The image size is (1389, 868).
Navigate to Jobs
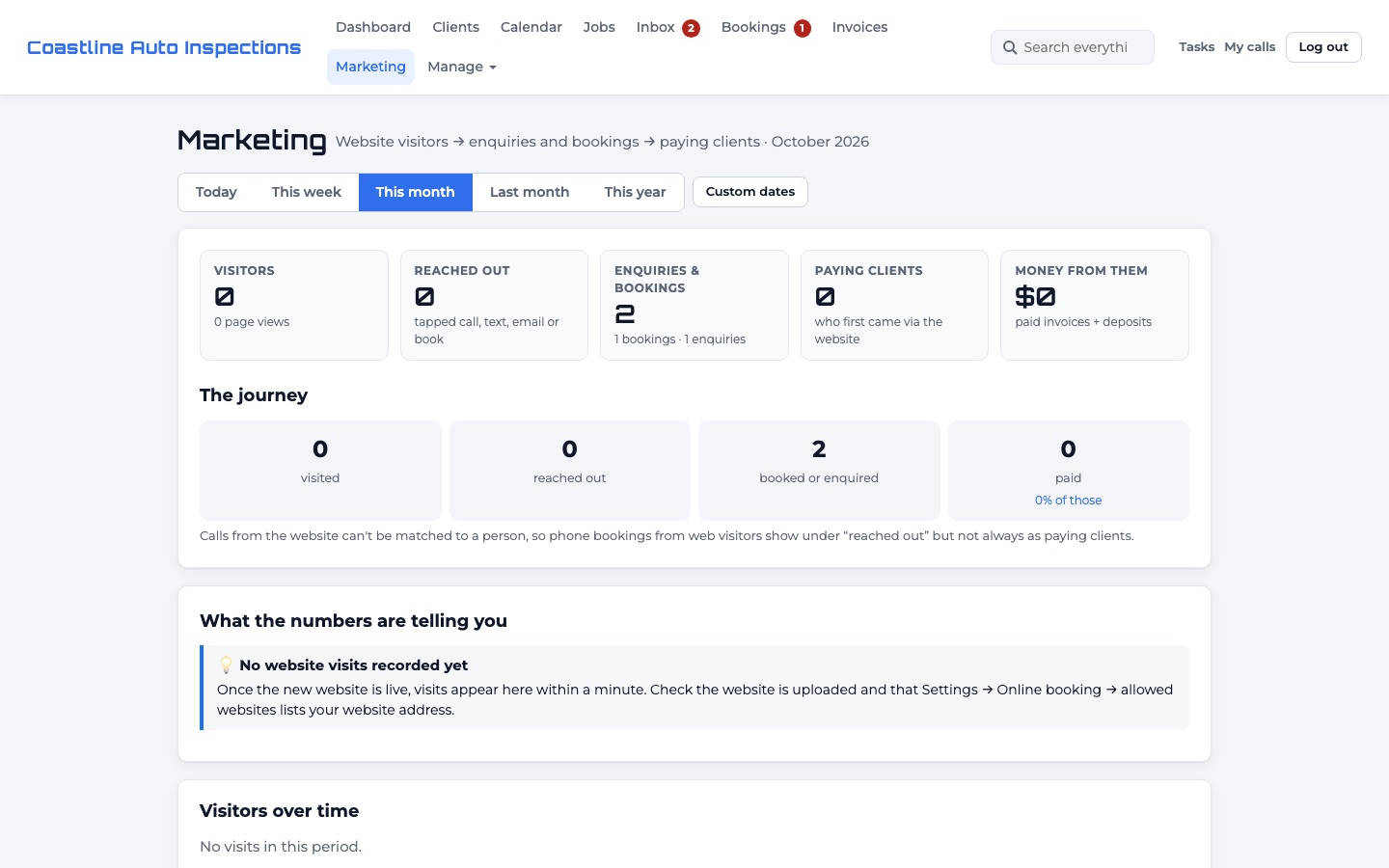599,27
